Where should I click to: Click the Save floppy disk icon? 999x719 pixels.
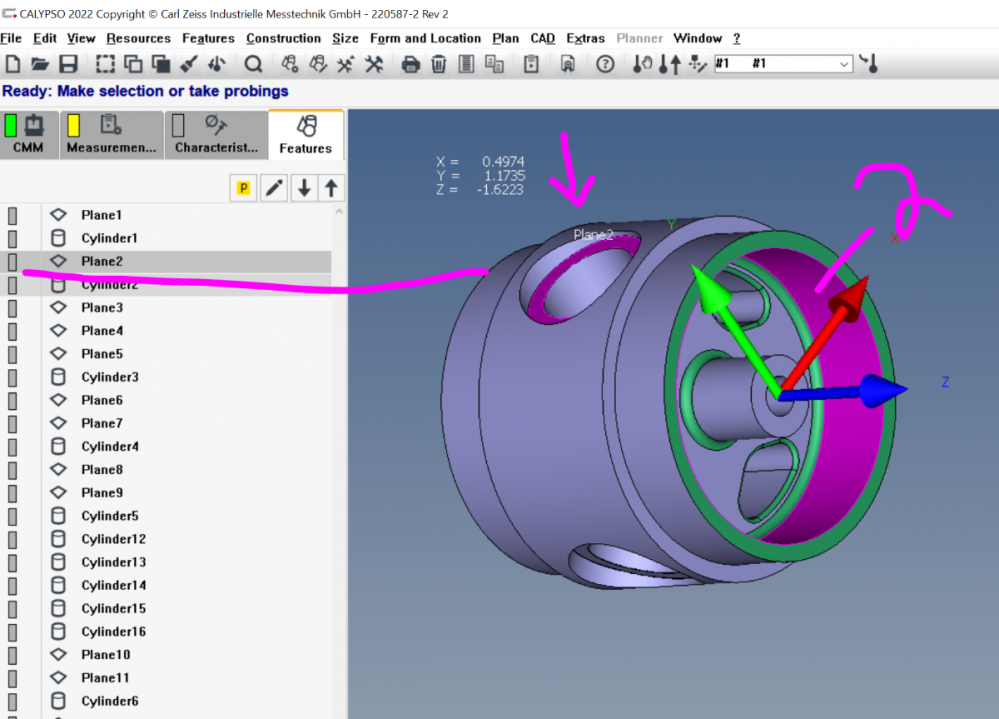click(x=68, y=64)
